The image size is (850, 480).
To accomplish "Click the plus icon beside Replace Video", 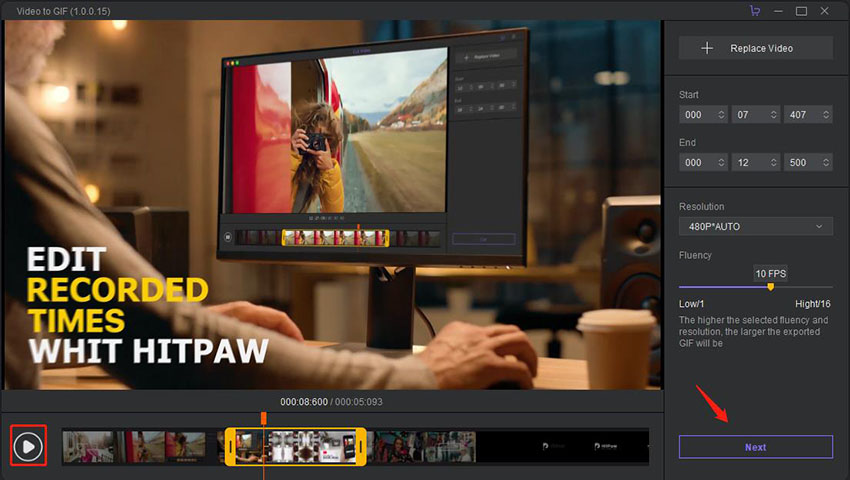I will pyautogui.click(x=707, y=48).
